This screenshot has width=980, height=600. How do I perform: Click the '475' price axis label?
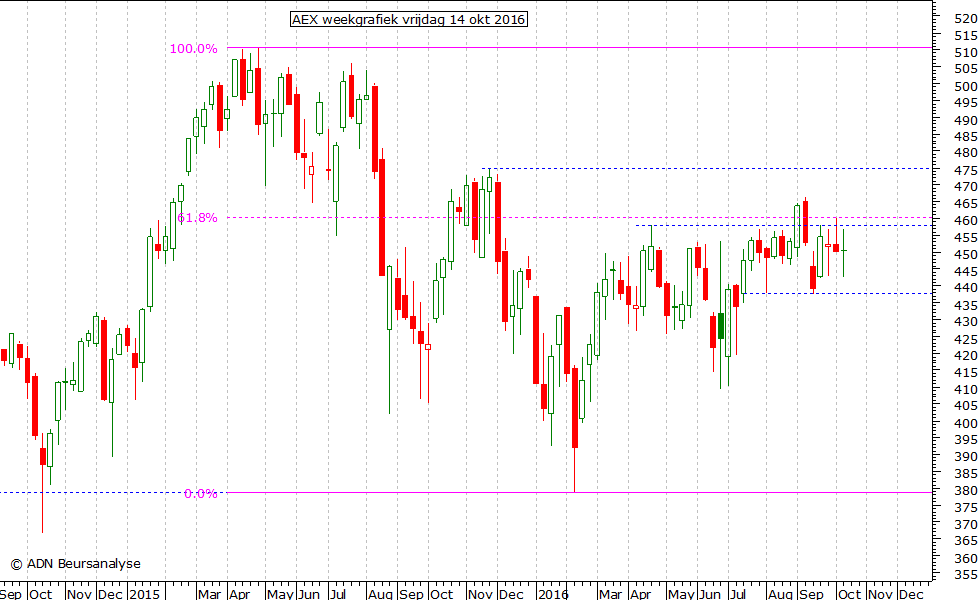click(x=966, y=171)
